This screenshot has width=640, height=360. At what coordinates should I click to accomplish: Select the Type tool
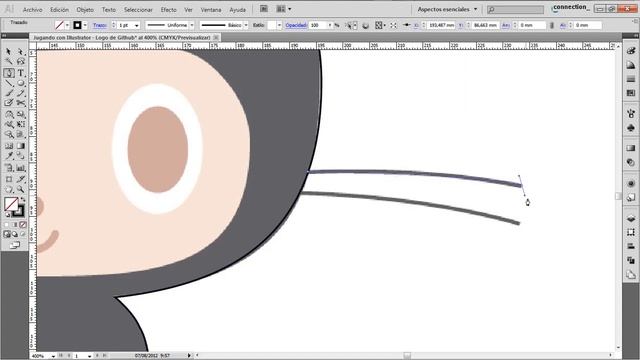[x=20, y=73]
